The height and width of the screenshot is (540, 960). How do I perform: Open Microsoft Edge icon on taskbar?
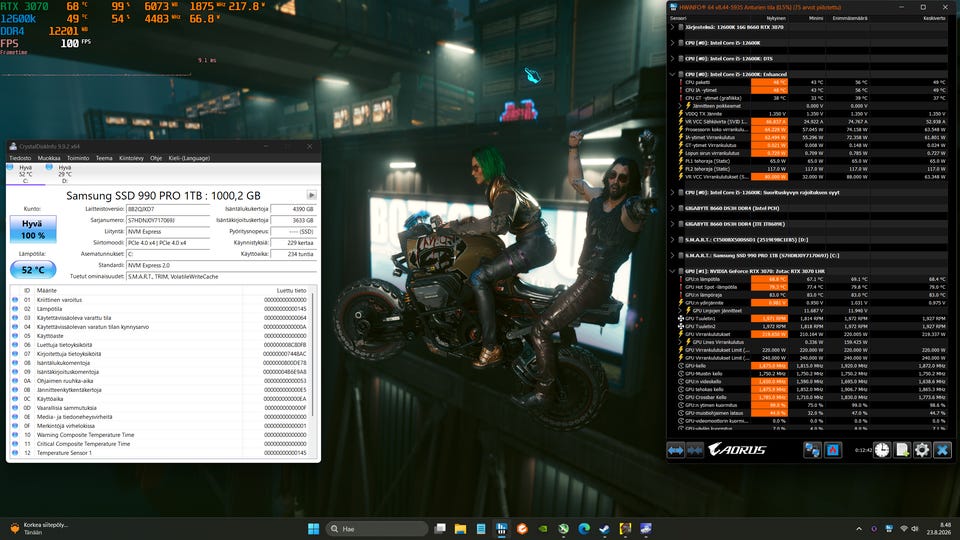[x=583, y=528]
